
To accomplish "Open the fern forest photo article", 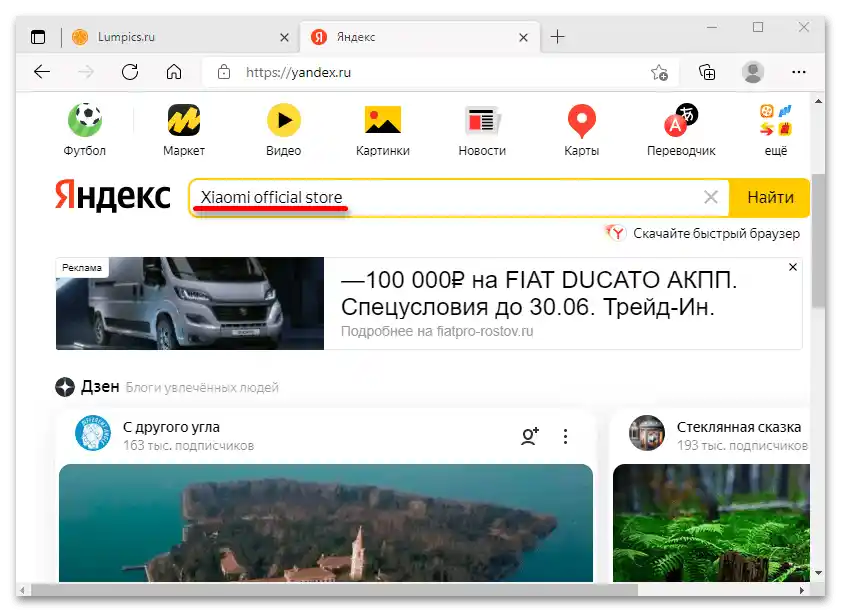I will (711, 523).
